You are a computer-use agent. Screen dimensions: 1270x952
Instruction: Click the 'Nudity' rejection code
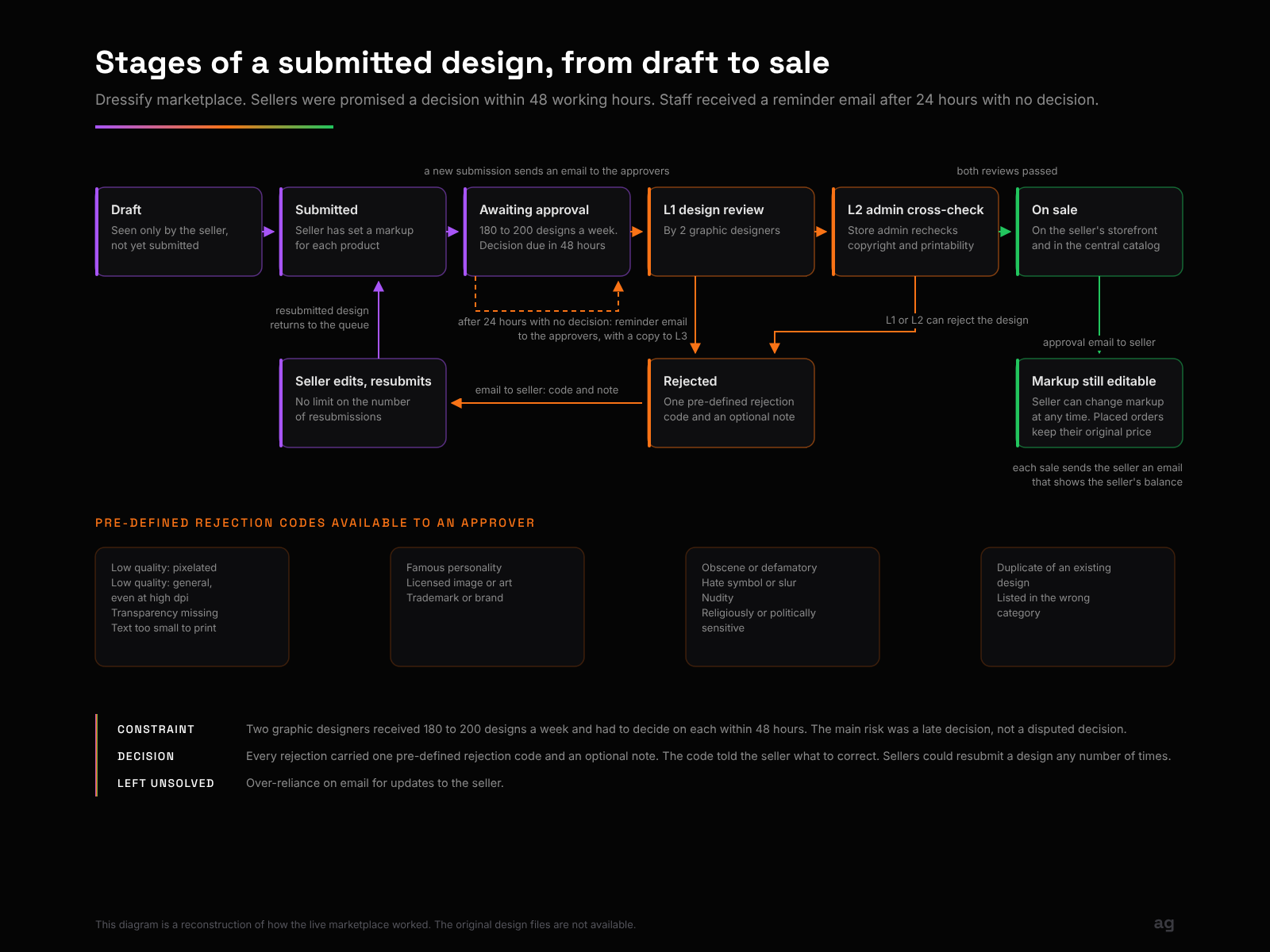pos(718,597)
